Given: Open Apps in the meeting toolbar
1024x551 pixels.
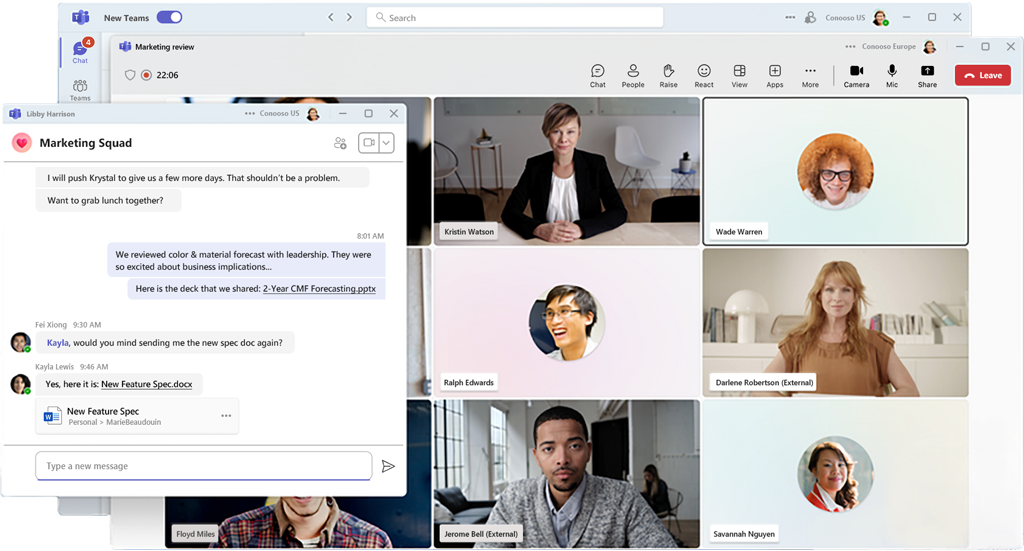Looking at the screenshot, I should coord(775,75).
